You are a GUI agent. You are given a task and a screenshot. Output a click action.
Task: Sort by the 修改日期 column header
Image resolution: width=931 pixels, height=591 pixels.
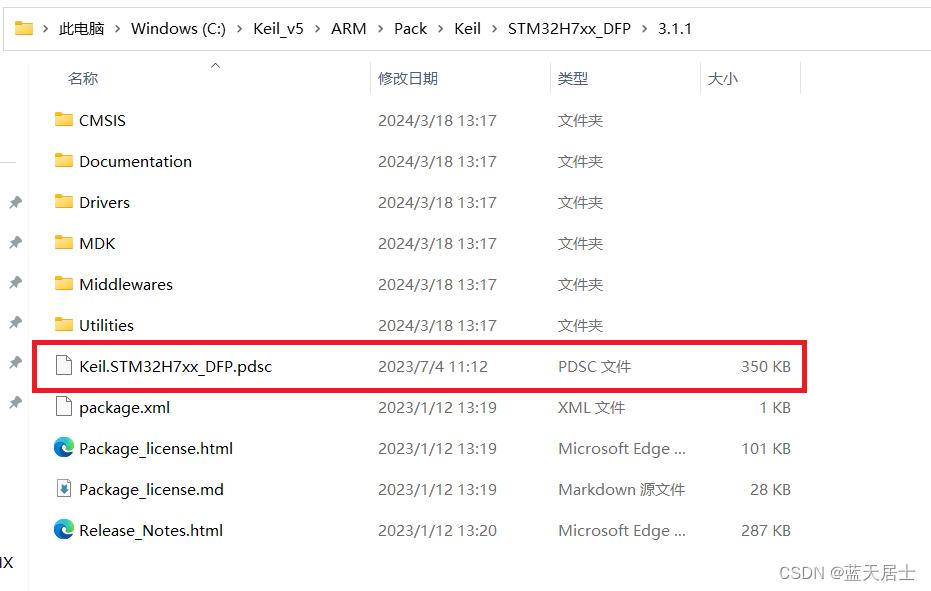(408, 78)
